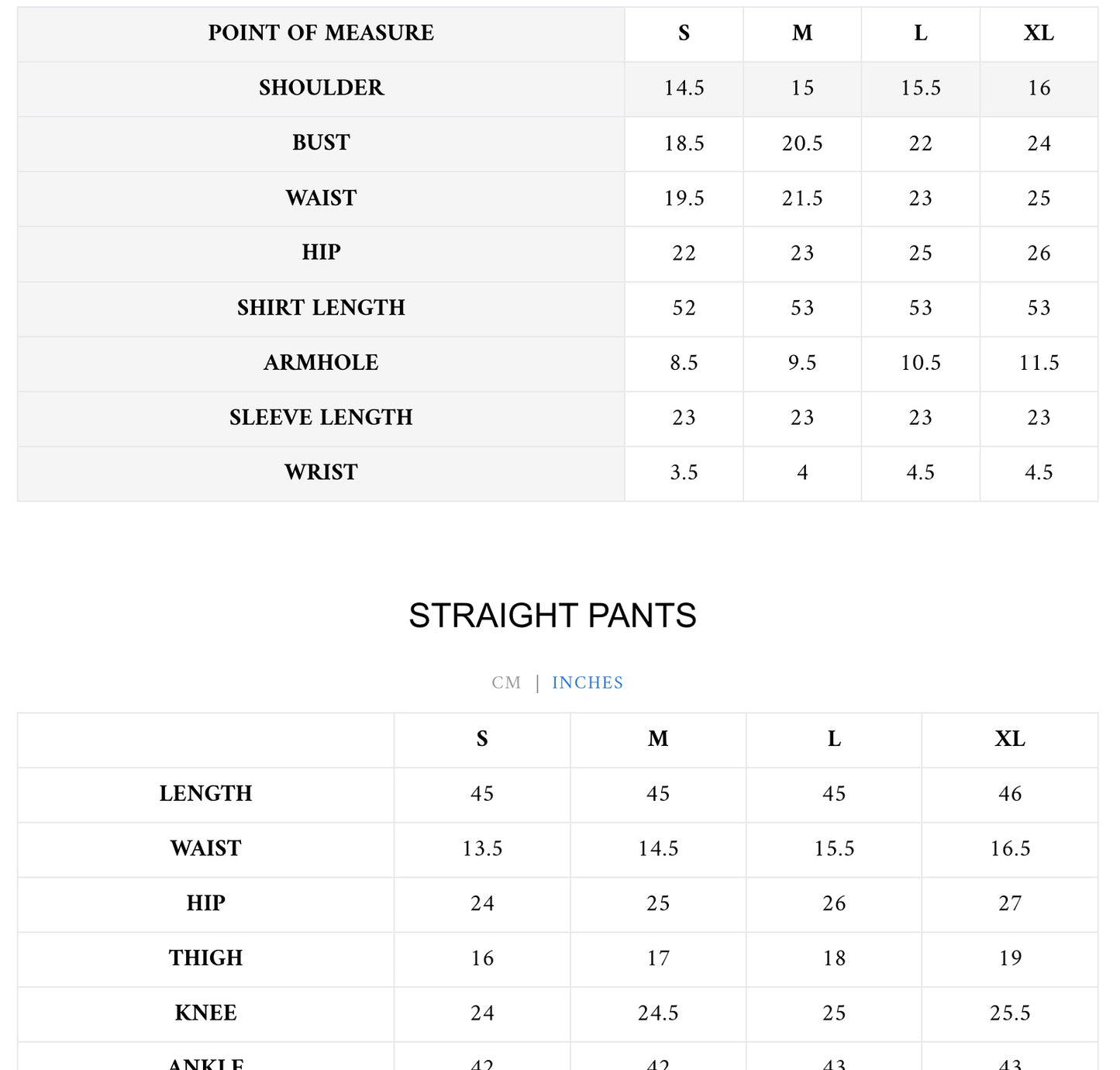Click the SHOULDER row label

tap(321, 88)
